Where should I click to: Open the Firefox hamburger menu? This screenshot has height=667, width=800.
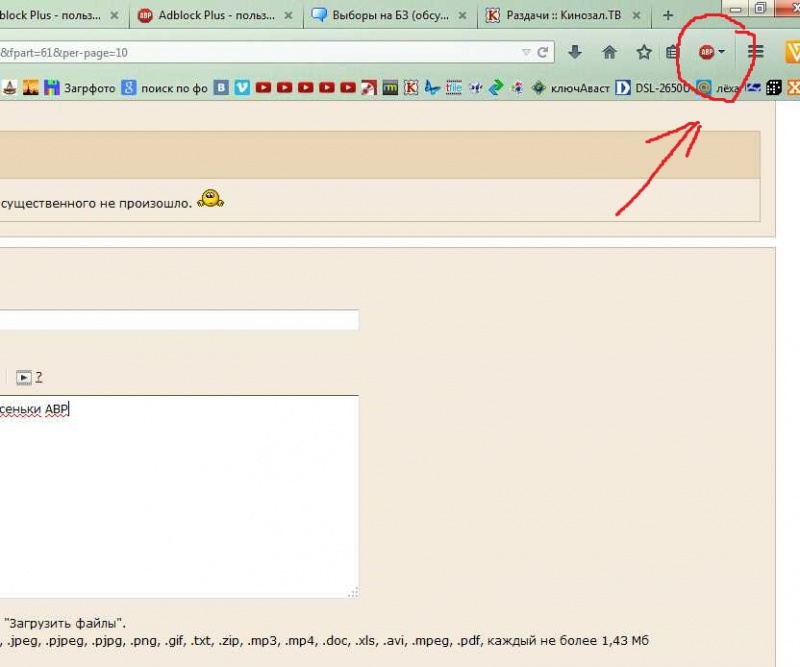(x=757, y=52)
